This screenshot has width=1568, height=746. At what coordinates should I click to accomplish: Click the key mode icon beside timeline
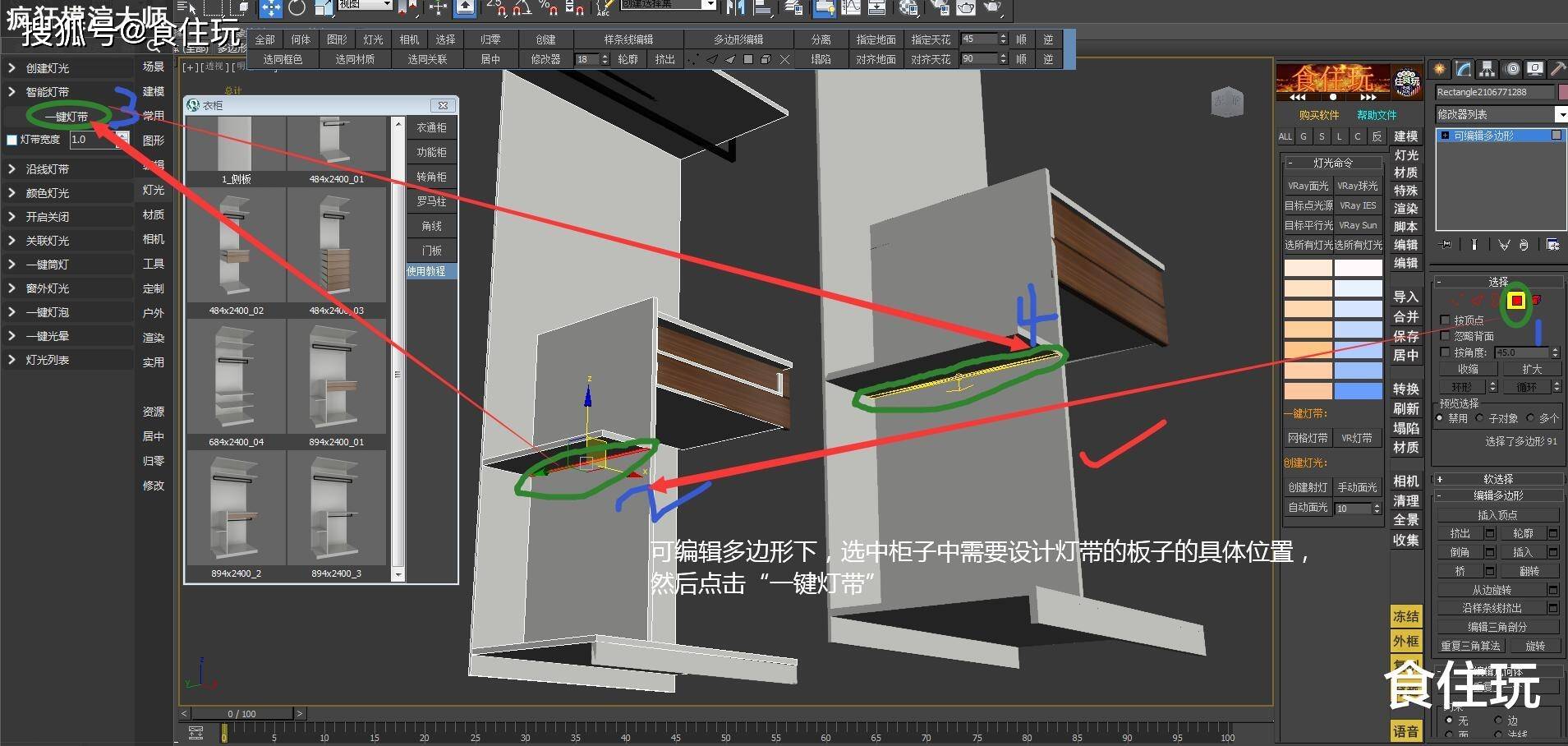(x=195, y=733)
